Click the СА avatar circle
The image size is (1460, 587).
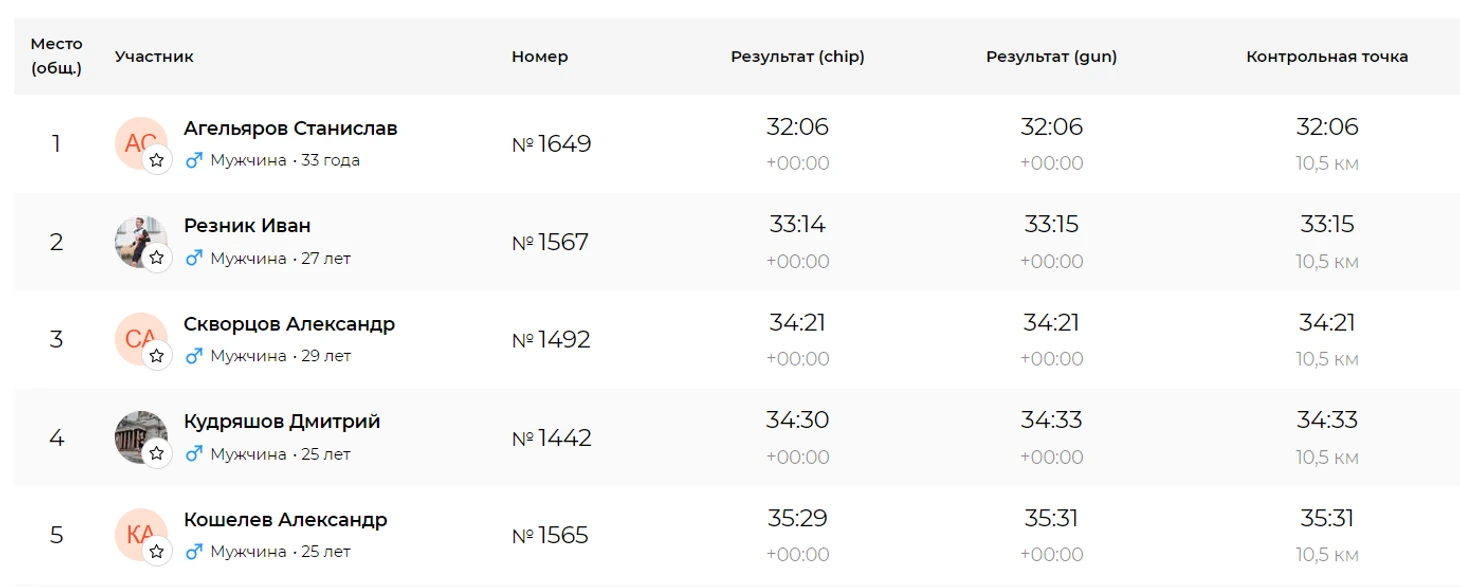[x=136, y=336]
